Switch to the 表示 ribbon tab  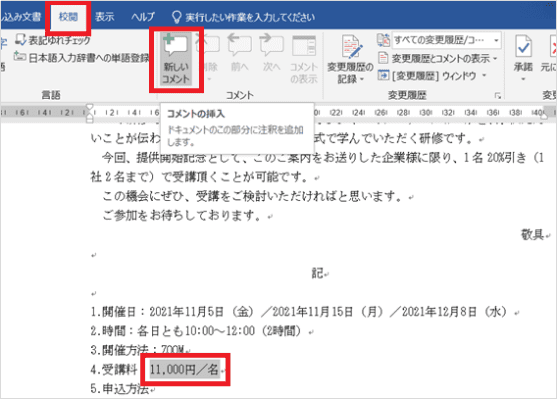(x=104, y=17)
